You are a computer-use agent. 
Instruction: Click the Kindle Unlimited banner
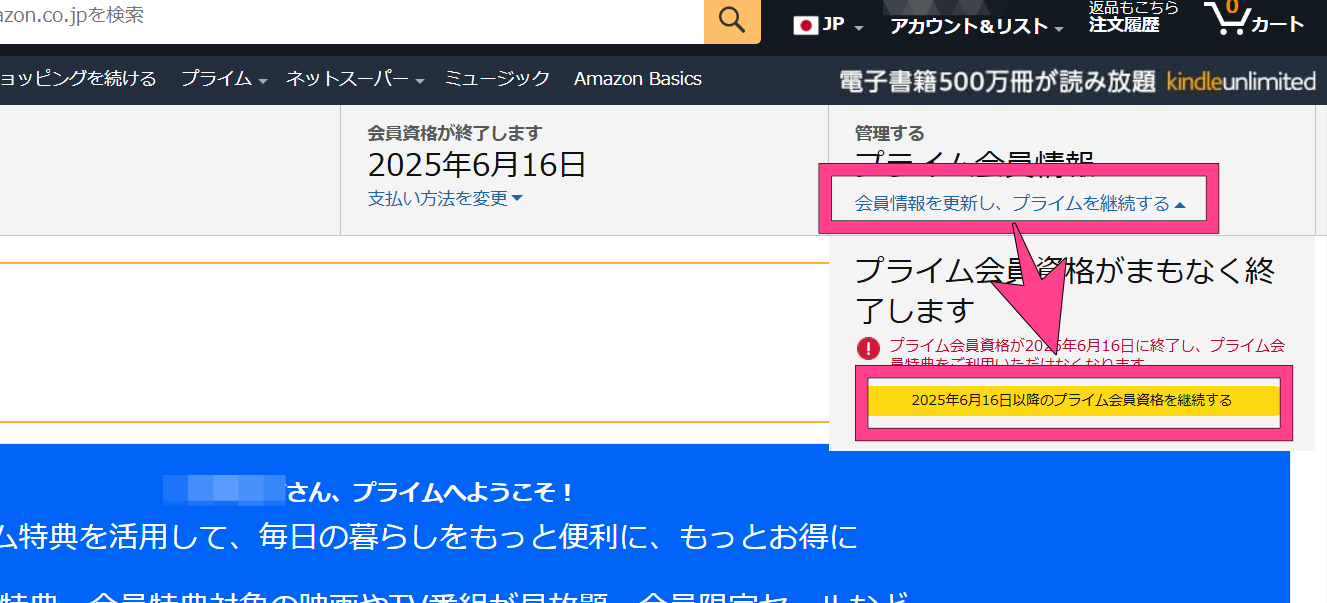click(1078, 81)
